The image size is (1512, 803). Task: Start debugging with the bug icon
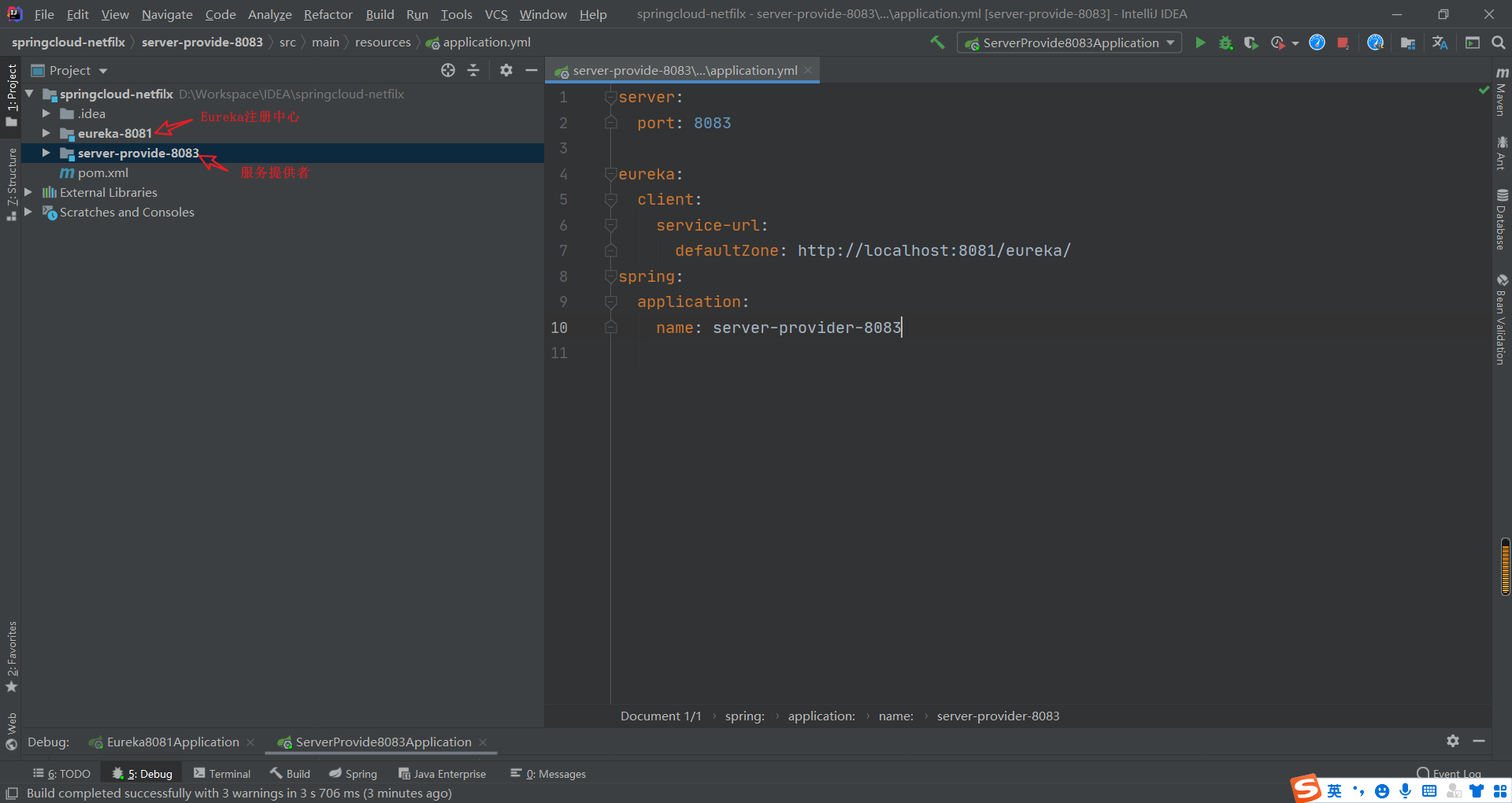1225,43
